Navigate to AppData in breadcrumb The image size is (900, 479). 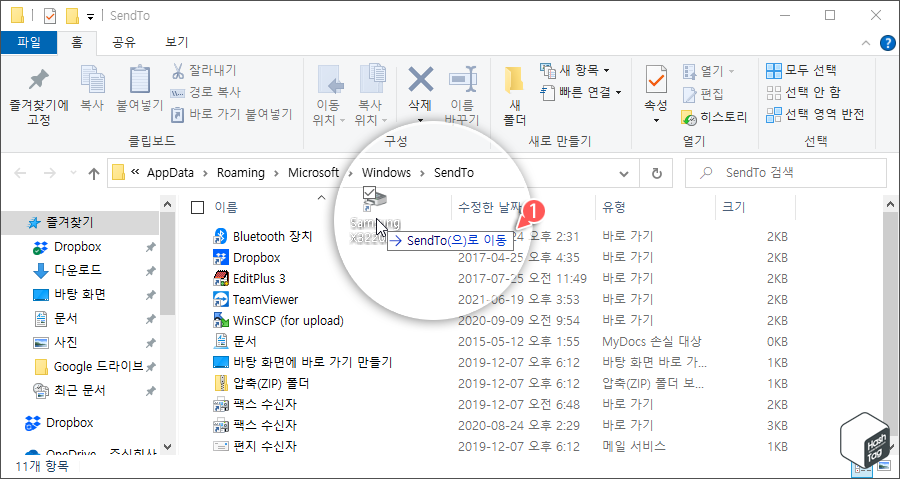pyautogui.click(x=170, y=173)
